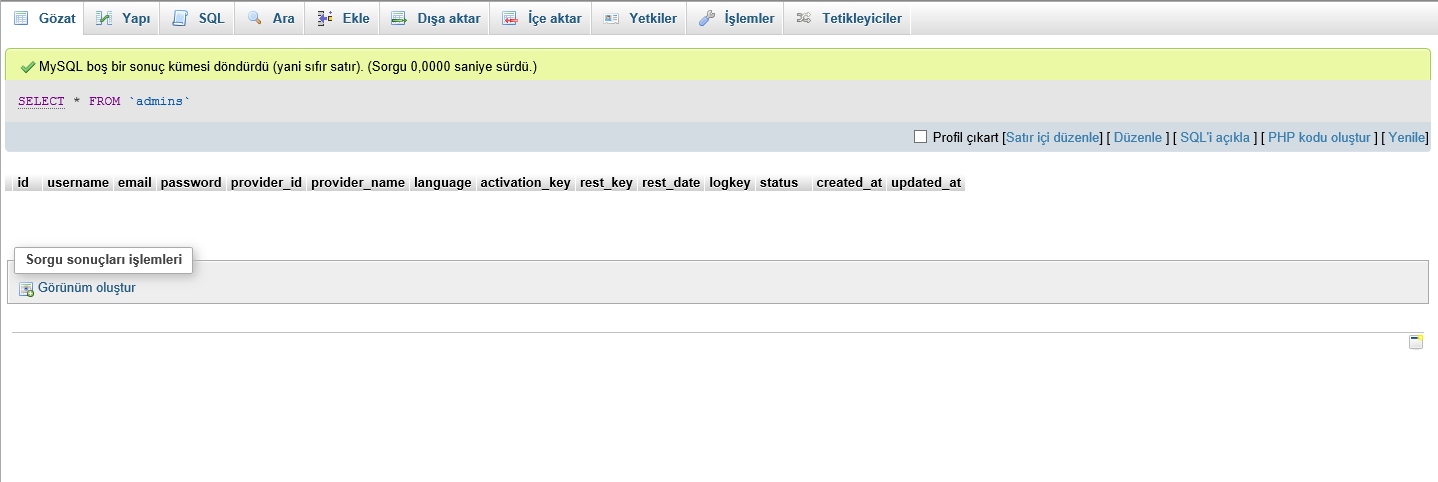Screen dimensions: 1438x482
Task: Open the Tetikleyiciler tab
Action: coord(848,18)
